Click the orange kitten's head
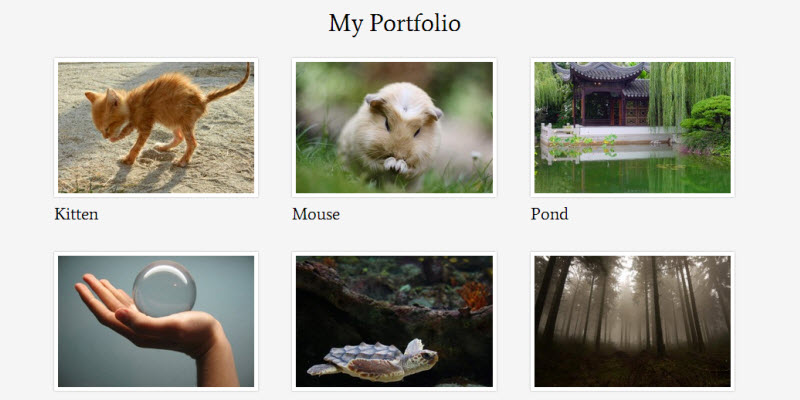Screen dimensions: 800x400 106,112
